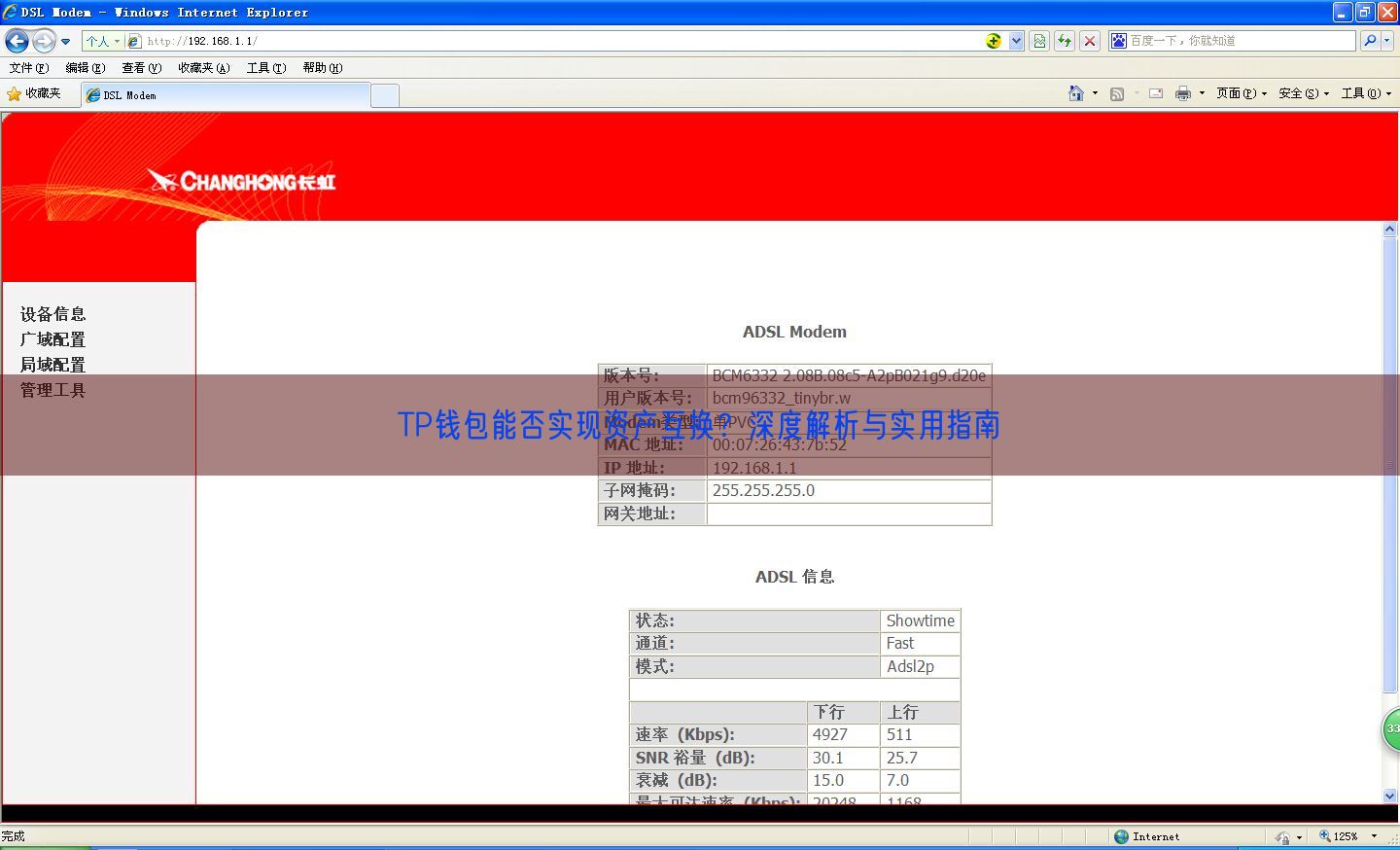Viewport: 1400px width, 850px height.
Task: Click the protected mode lock icon
Action: (x=1283, y=836)
